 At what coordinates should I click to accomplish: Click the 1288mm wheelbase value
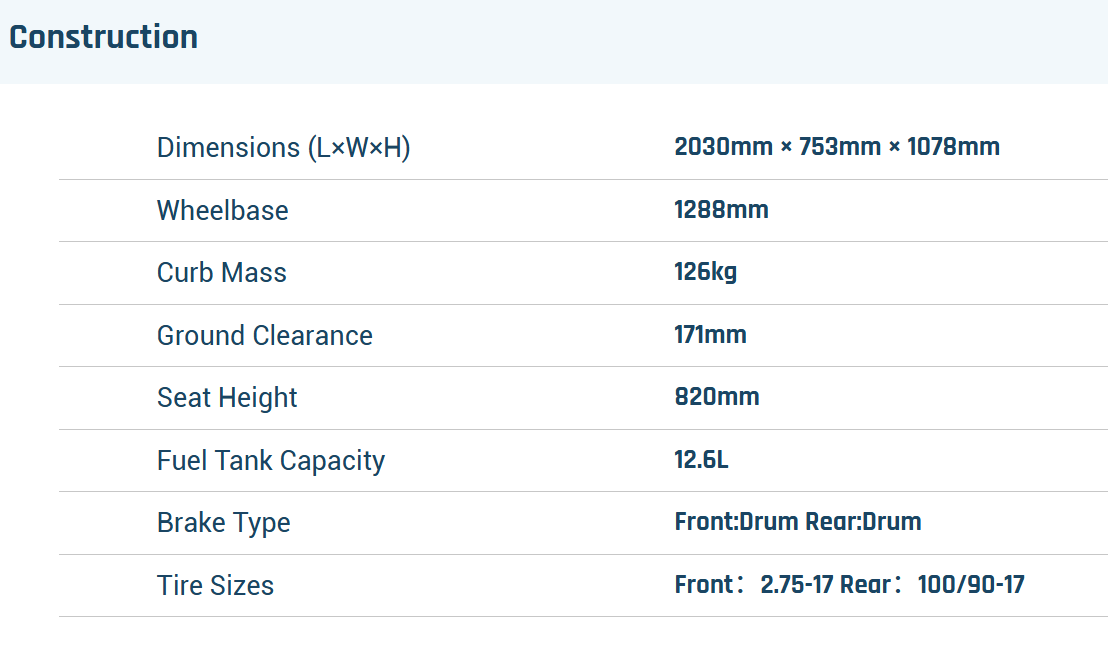(721, 210)
